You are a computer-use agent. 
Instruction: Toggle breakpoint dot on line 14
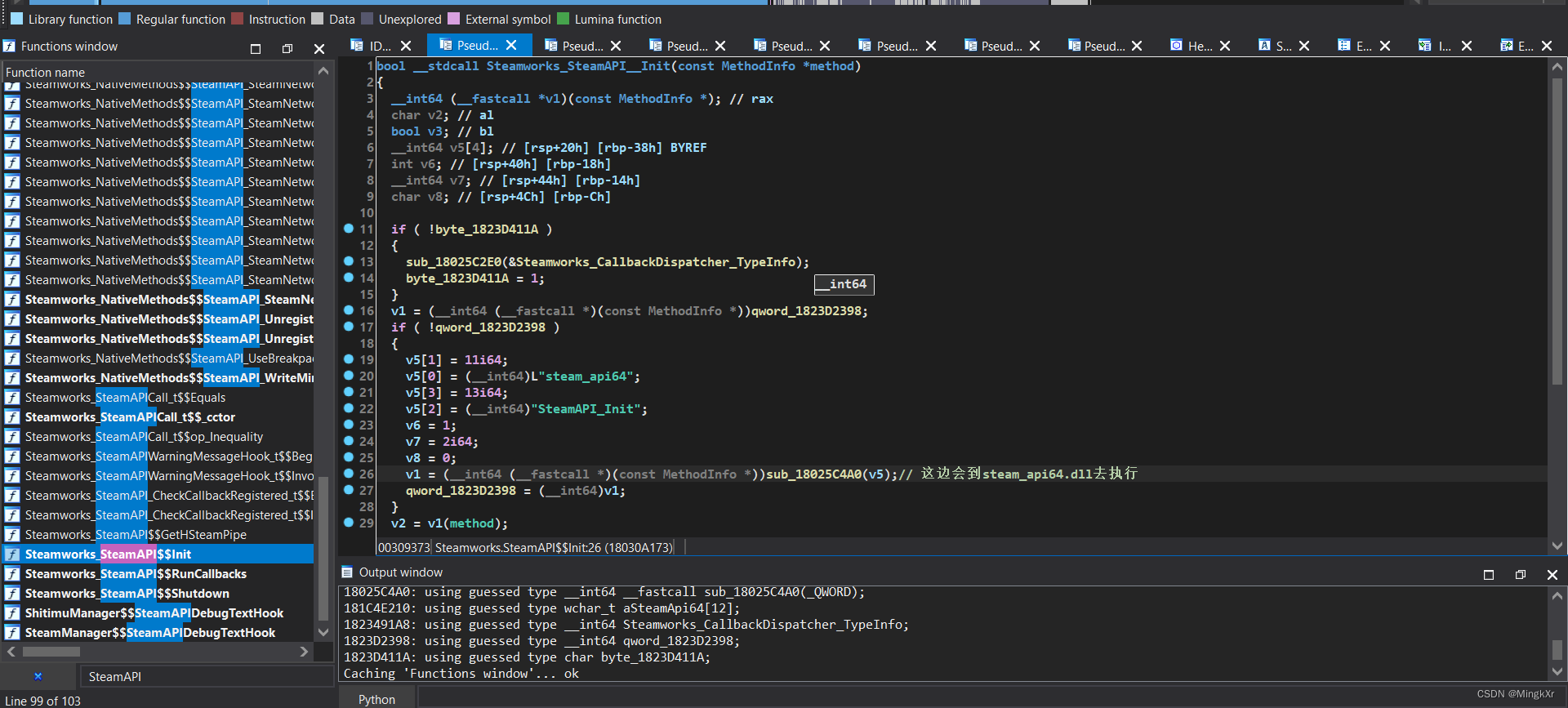pos(349,278)
